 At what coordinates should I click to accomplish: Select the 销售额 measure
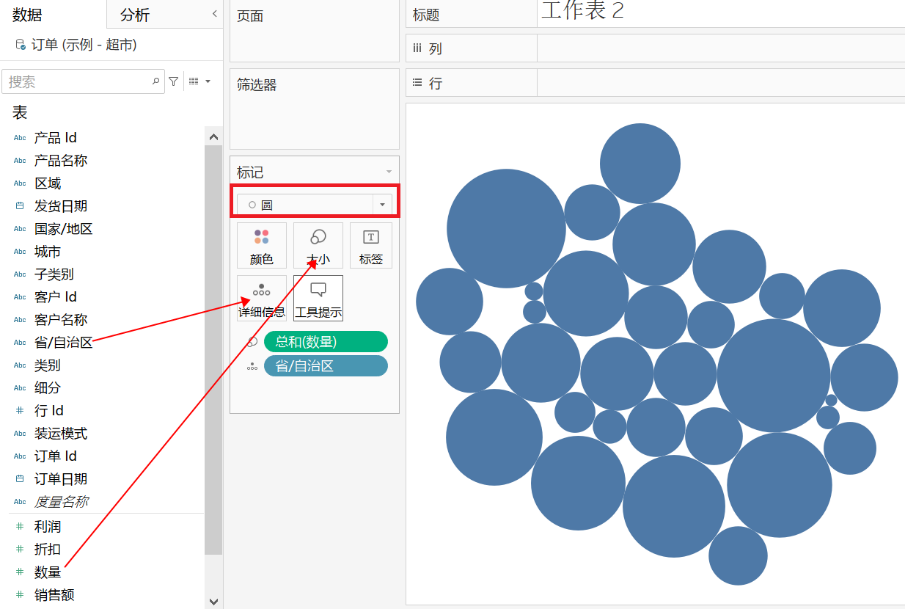click(54, 595)
